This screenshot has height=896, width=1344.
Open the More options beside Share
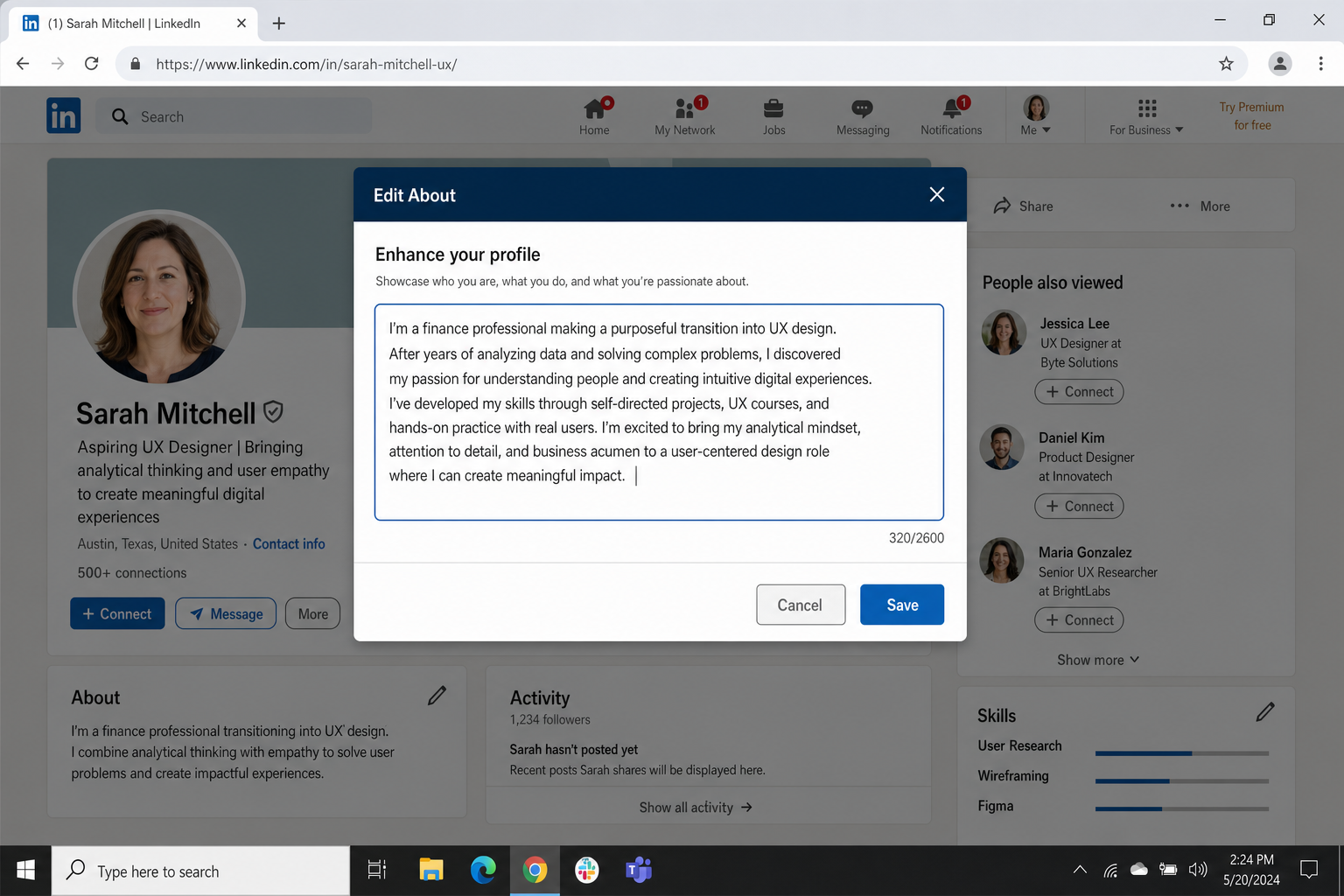pyautogui.click(x=1200, y=206)
